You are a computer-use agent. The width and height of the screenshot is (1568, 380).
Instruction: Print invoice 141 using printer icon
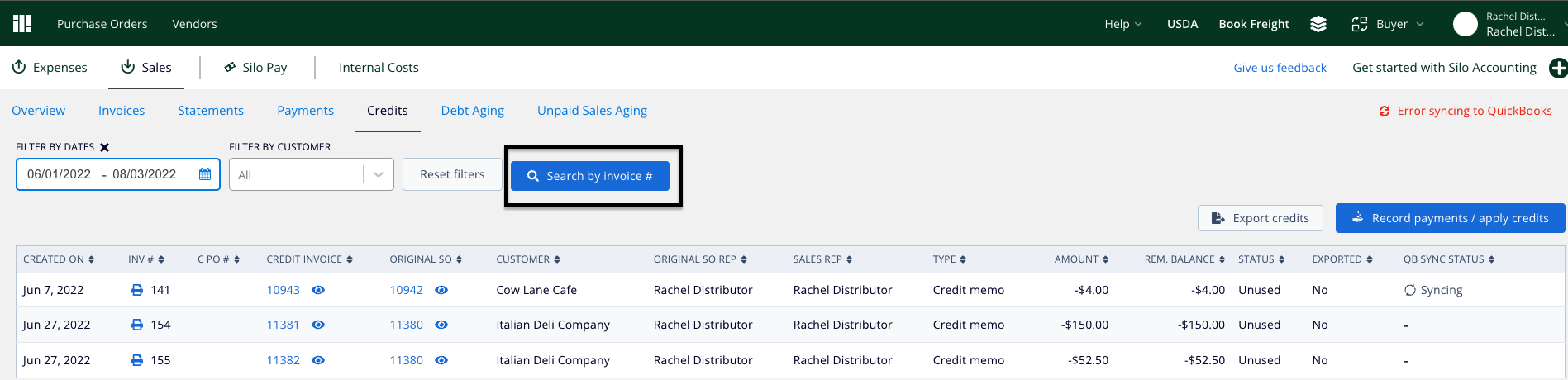pos(137,290)
